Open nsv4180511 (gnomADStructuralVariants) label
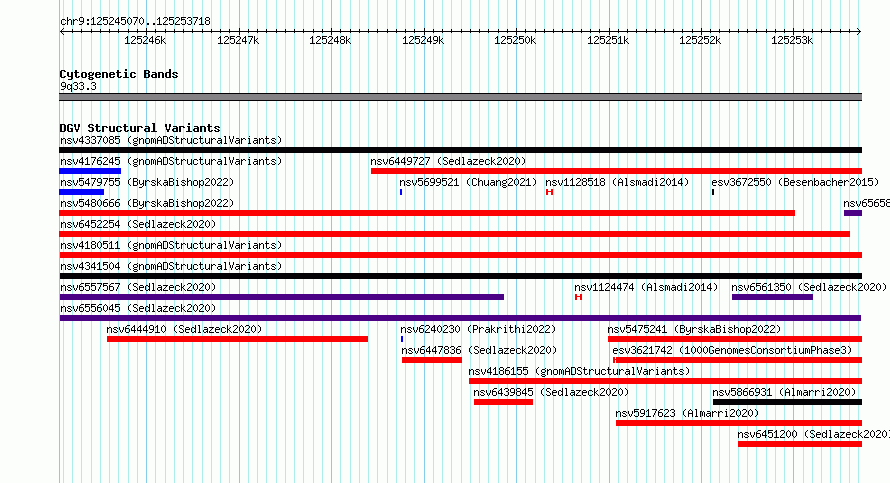The image size is (890, 483). coord(171,245)
